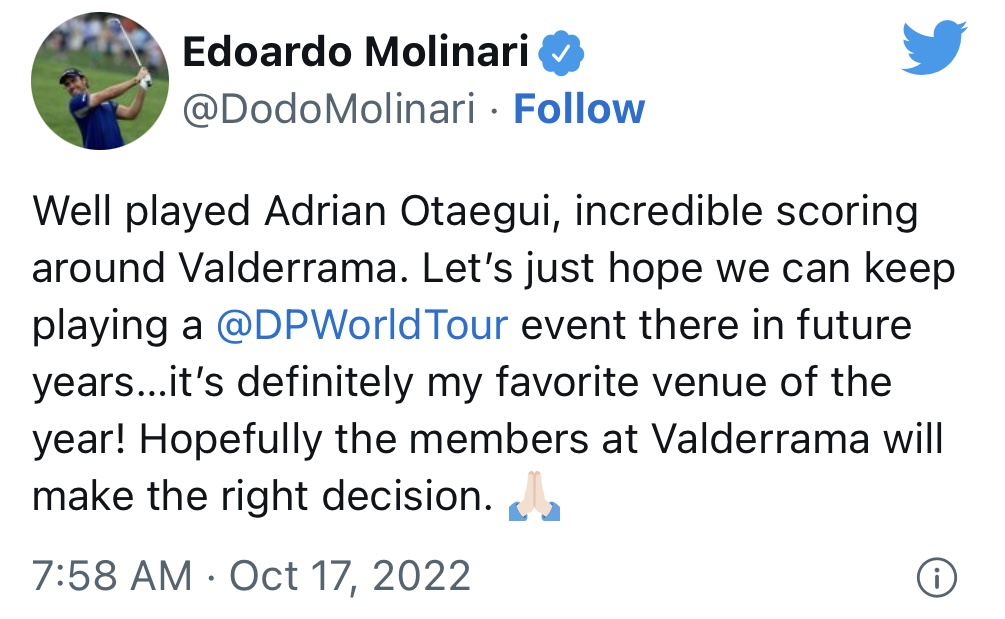Open the @DodoMolinari handle link
Screen dimensions: 1005x619
[x=329, y=110]
